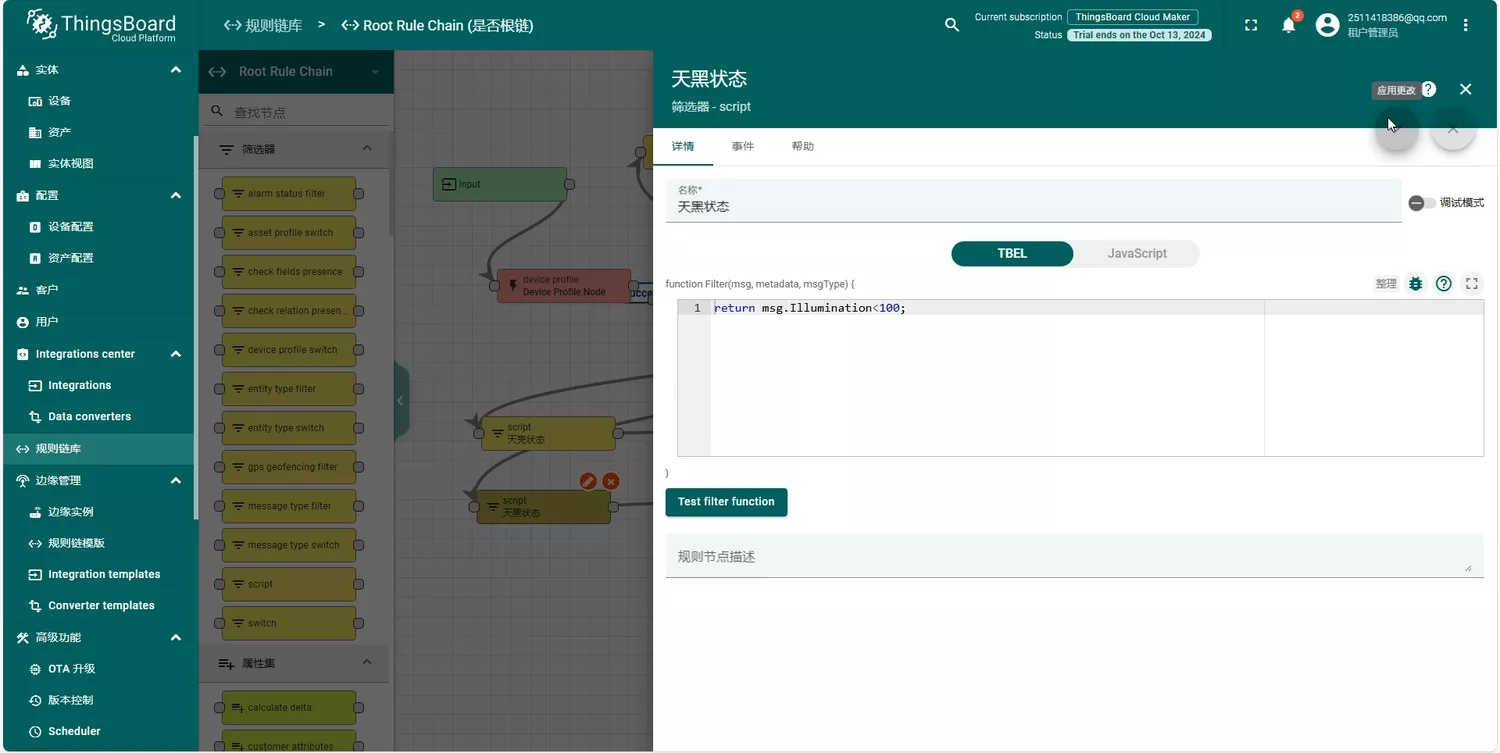Switch to the 事件 tab
This screenshot has width=1500, height=753.
[x=742, y=146]
